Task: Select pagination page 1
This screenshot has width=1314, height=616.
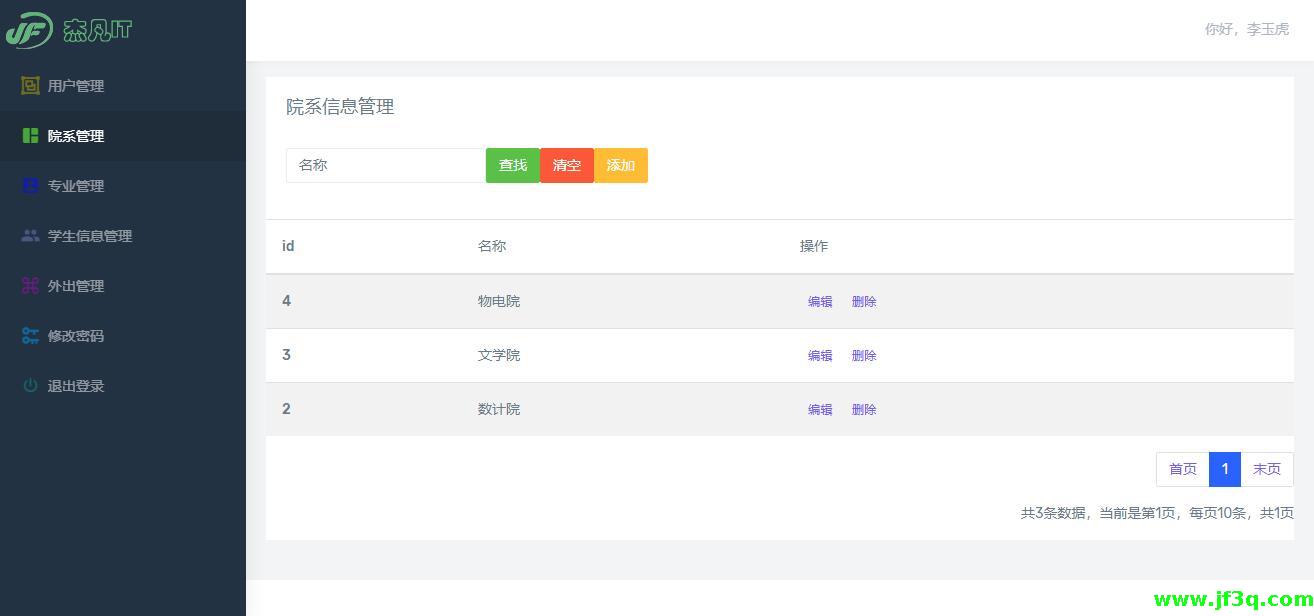Action: click(x=1224, y=469)
